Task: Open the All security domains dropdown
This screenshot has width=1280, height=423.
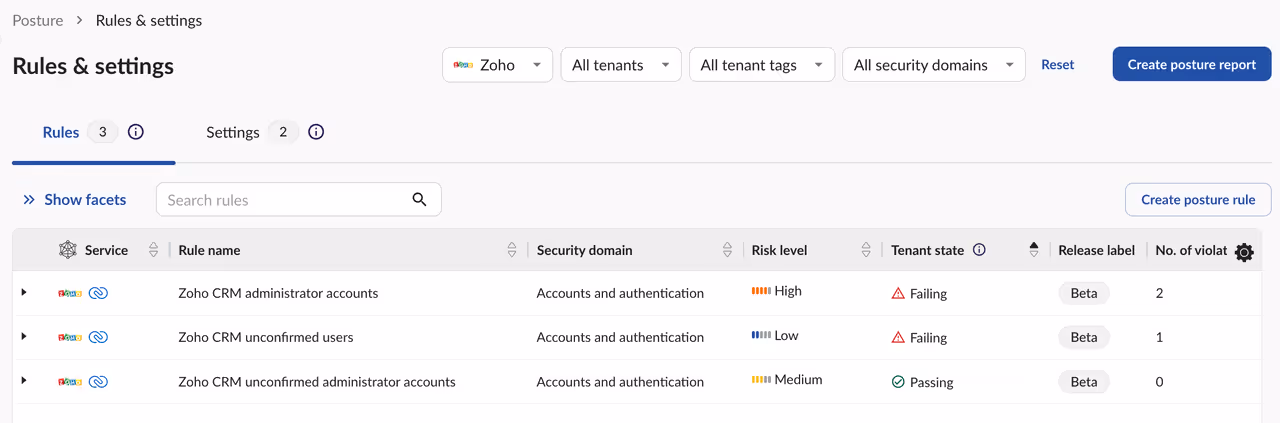Action: pos(933,65)
